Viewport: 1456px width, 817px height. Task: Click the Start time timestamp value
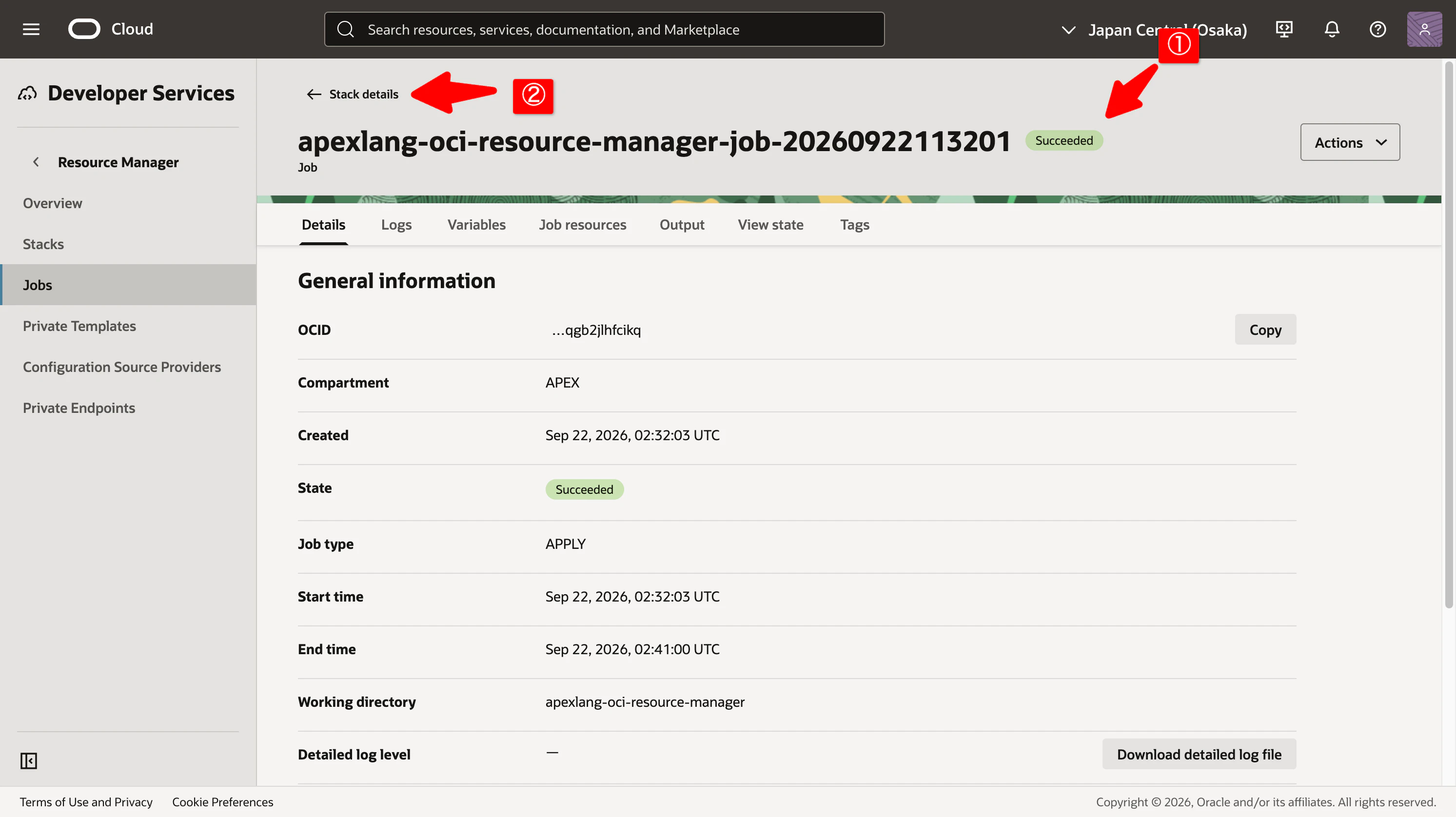(632, 597)
